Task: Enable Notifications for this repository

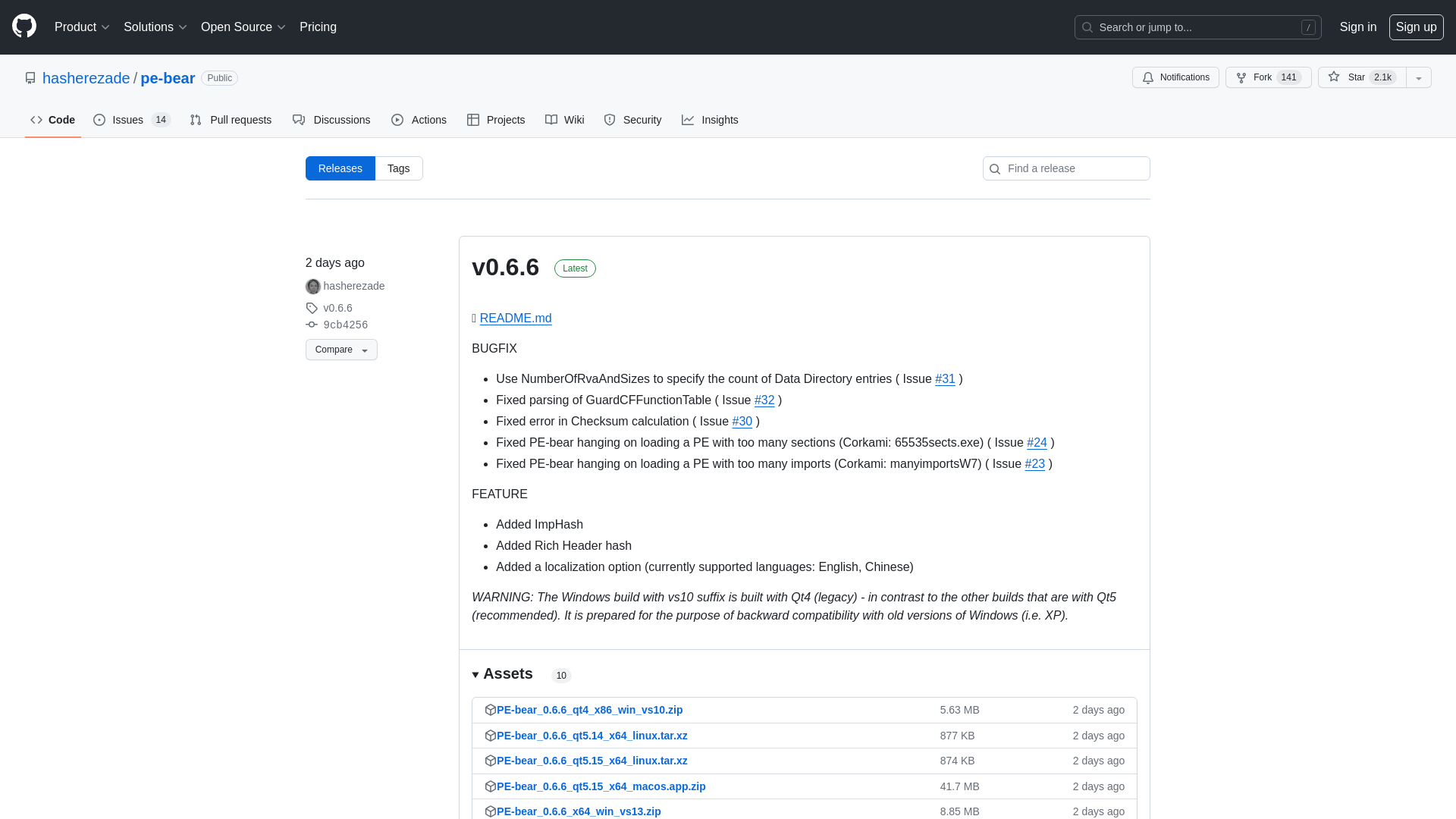Action: [x=1175, y=77]
